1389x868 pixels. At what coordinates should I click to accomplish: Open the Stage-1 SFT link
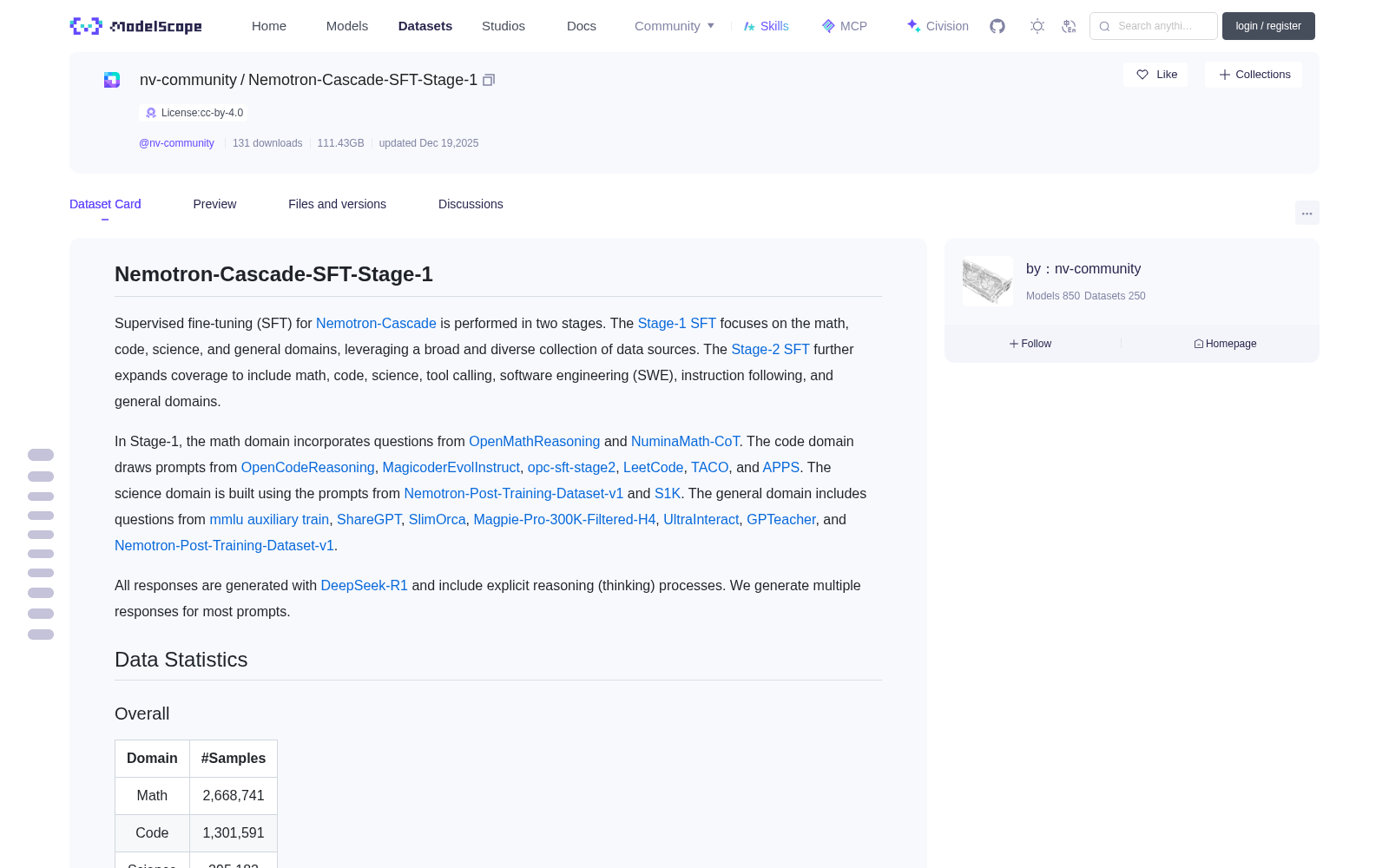677,323
